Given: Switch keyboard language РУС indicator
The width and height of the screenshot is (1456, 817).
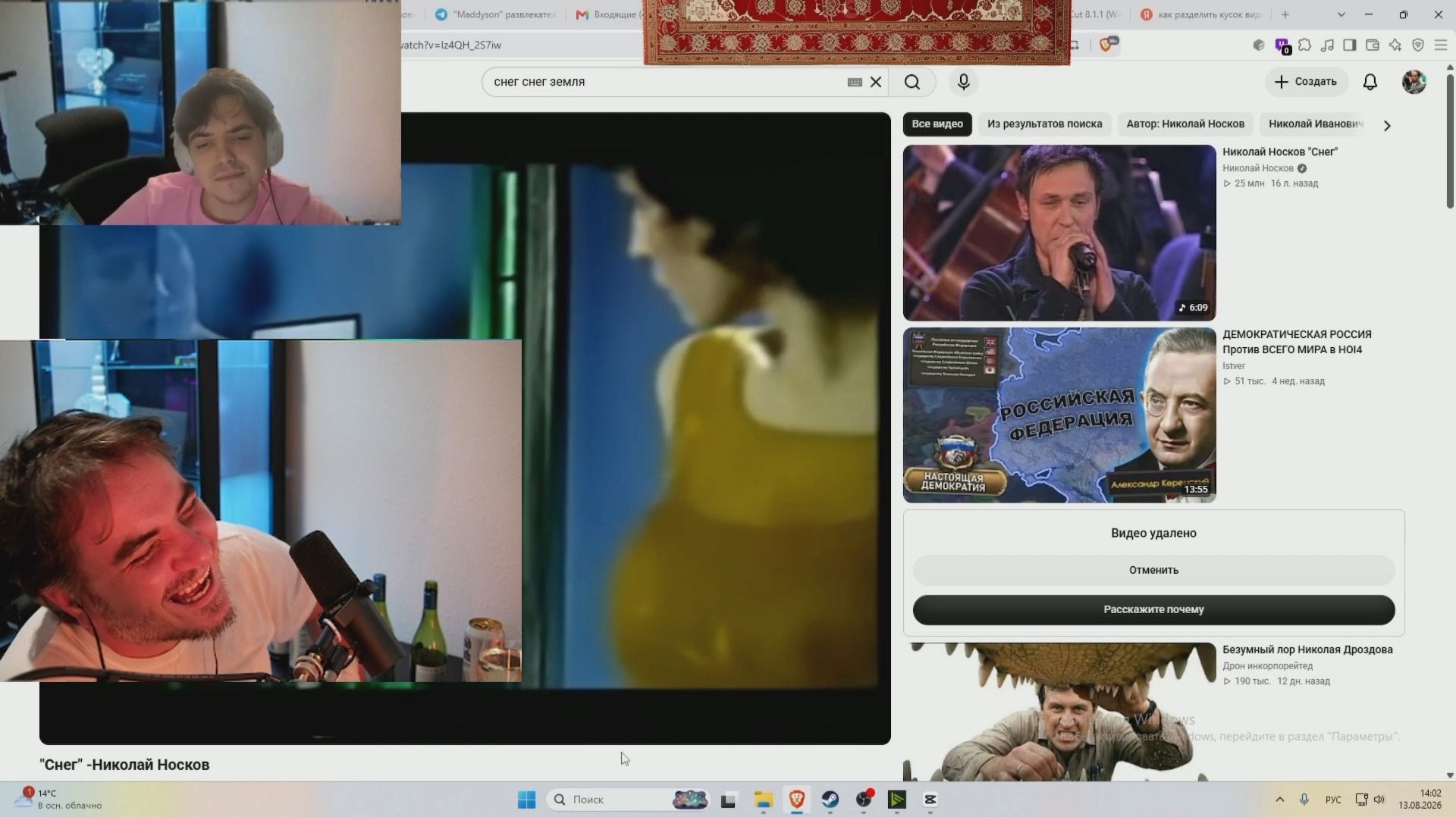Looking at the screenshot, I should pos(1333,800).
